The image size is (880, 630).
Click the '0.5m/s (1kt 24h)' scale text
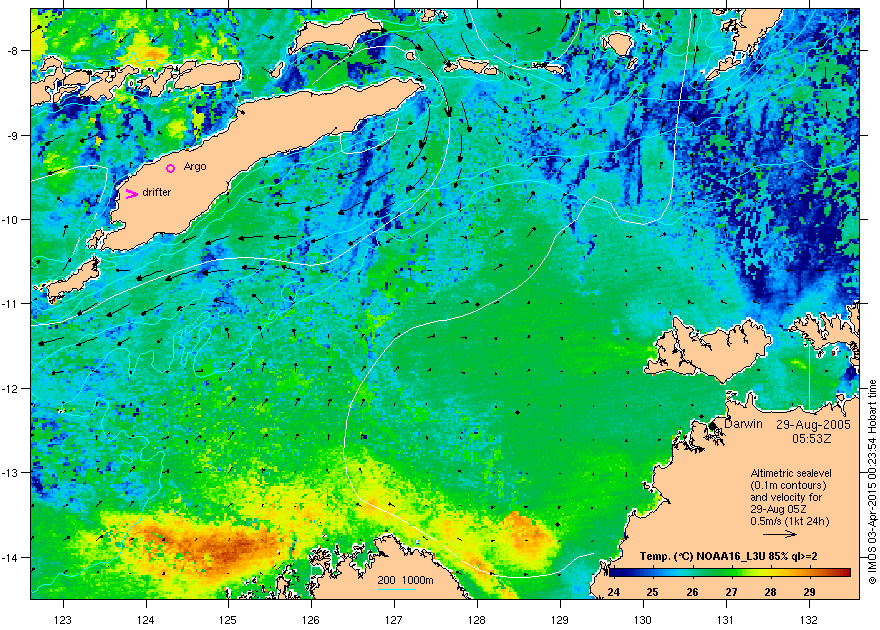point(790,521)
